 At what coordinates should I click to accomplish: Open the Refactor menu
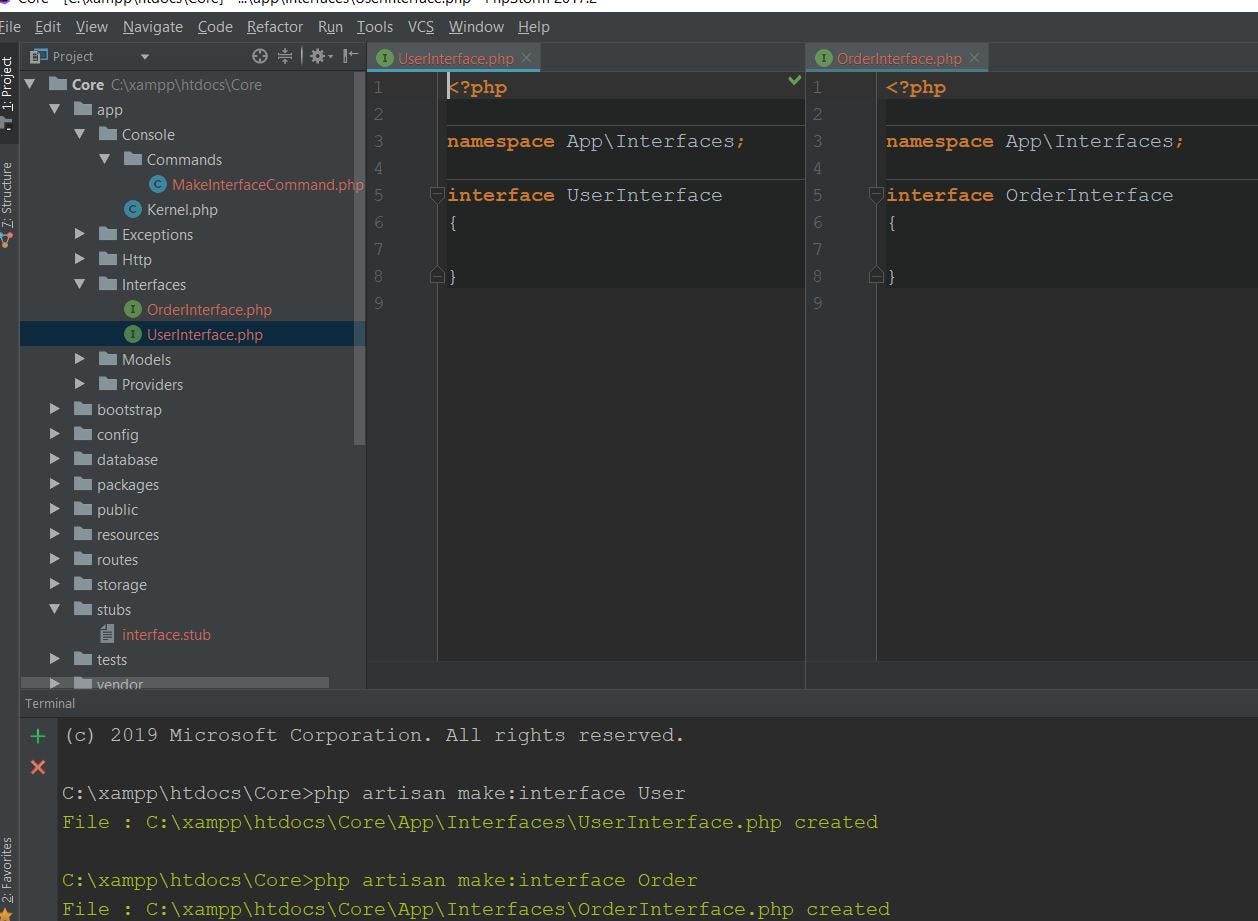pos(275,27)
